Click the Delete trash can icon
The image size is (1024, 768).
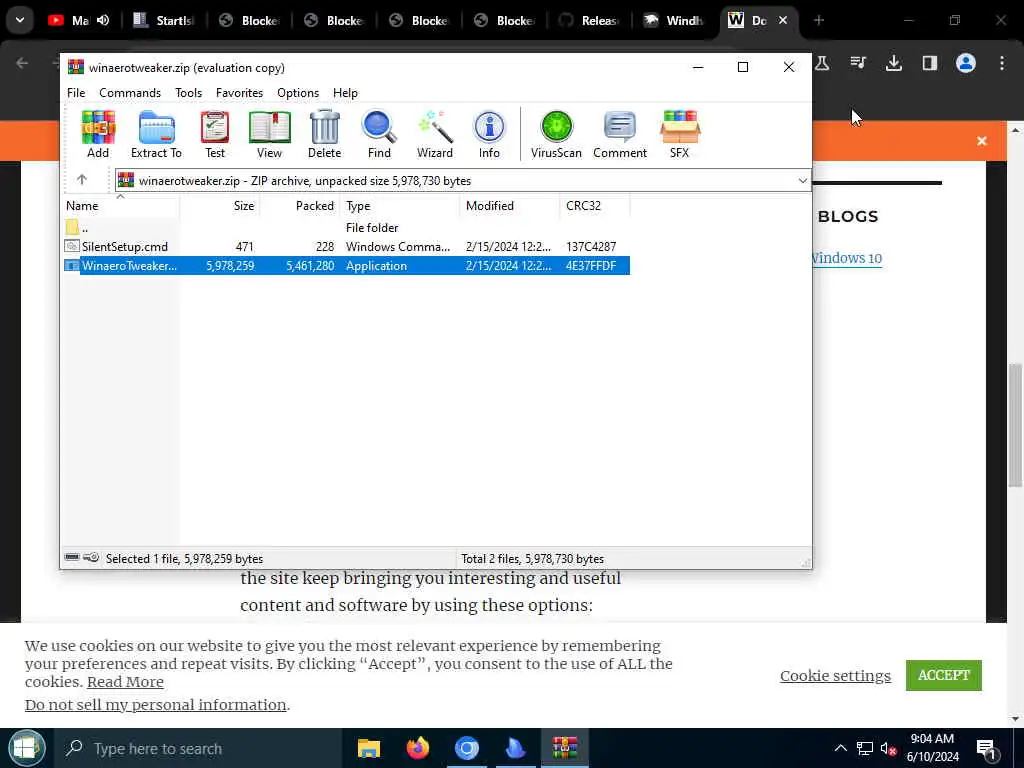pos(325,134)
